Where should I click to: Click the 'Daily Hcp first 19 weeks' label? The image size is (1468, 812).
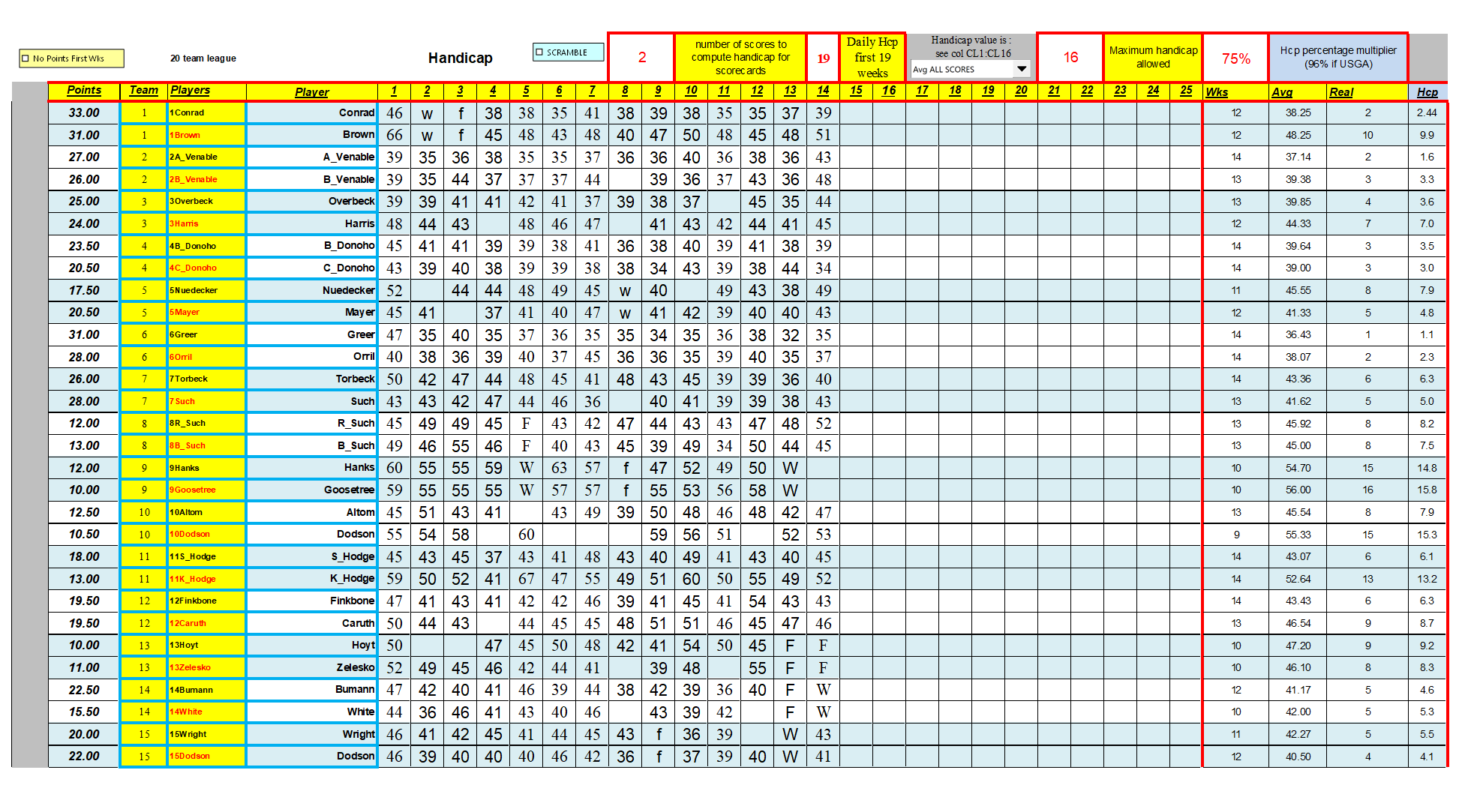click(x=872, y=57)
